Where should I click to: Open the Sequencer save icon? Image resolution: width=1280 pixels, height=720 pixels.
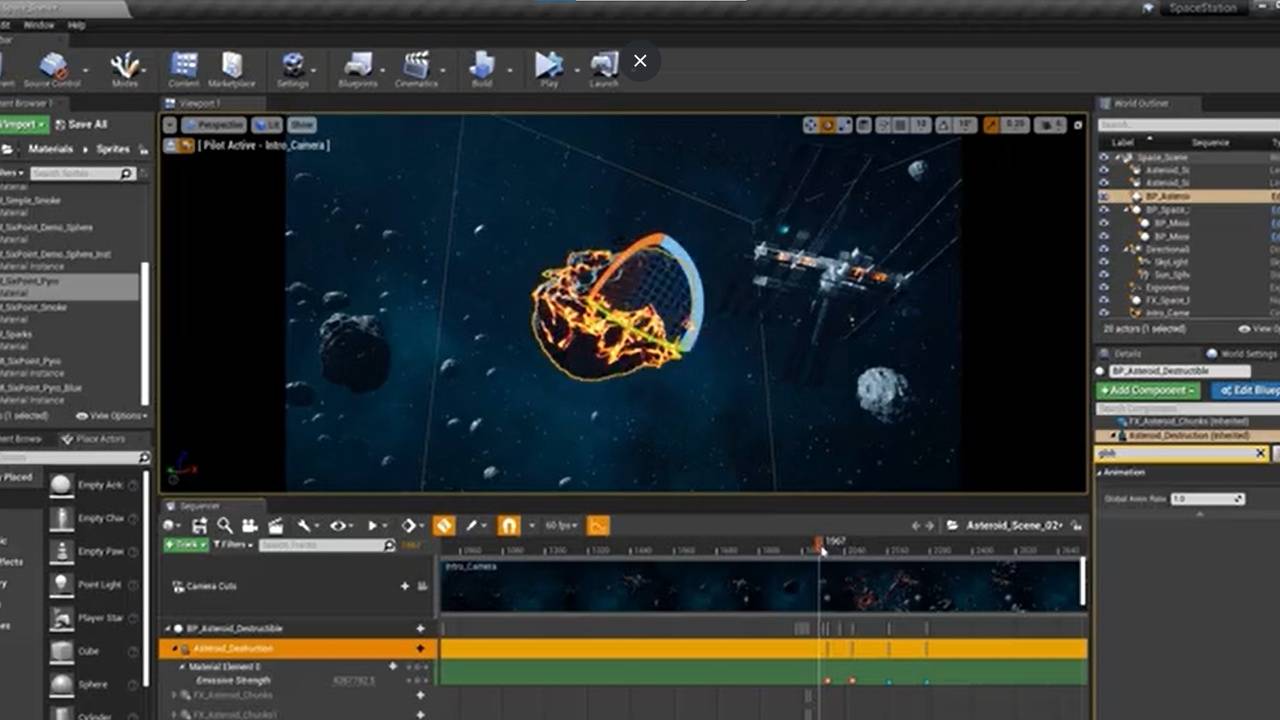198,525
